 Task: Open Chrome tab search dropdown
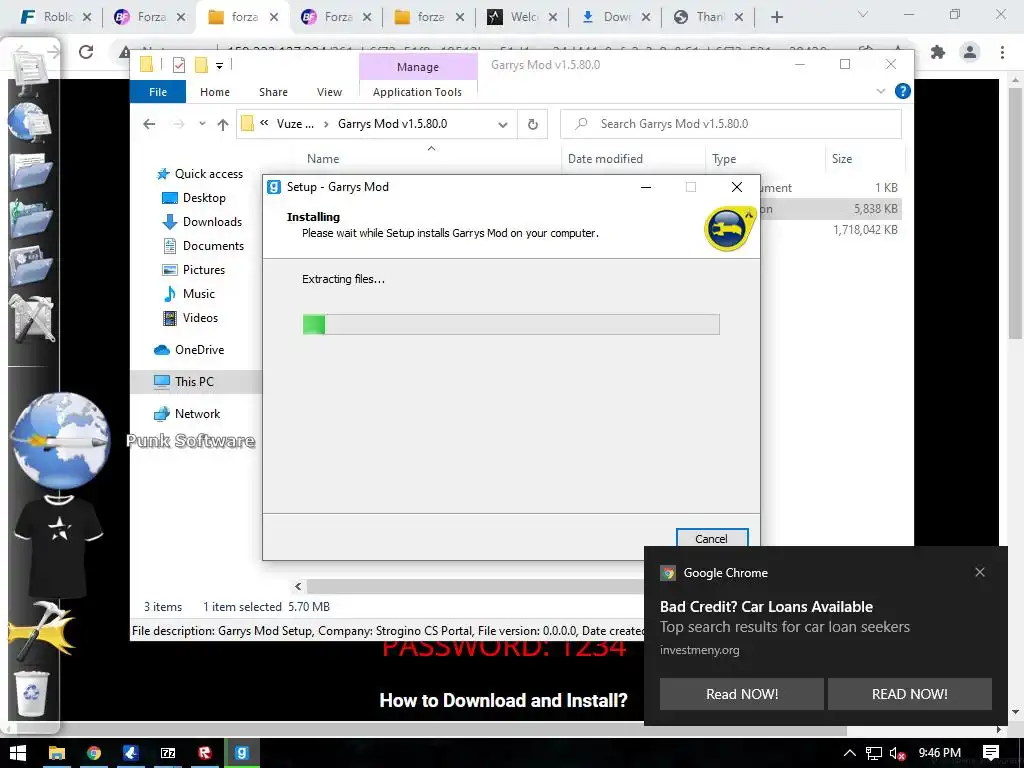click(x=863, y=14)
